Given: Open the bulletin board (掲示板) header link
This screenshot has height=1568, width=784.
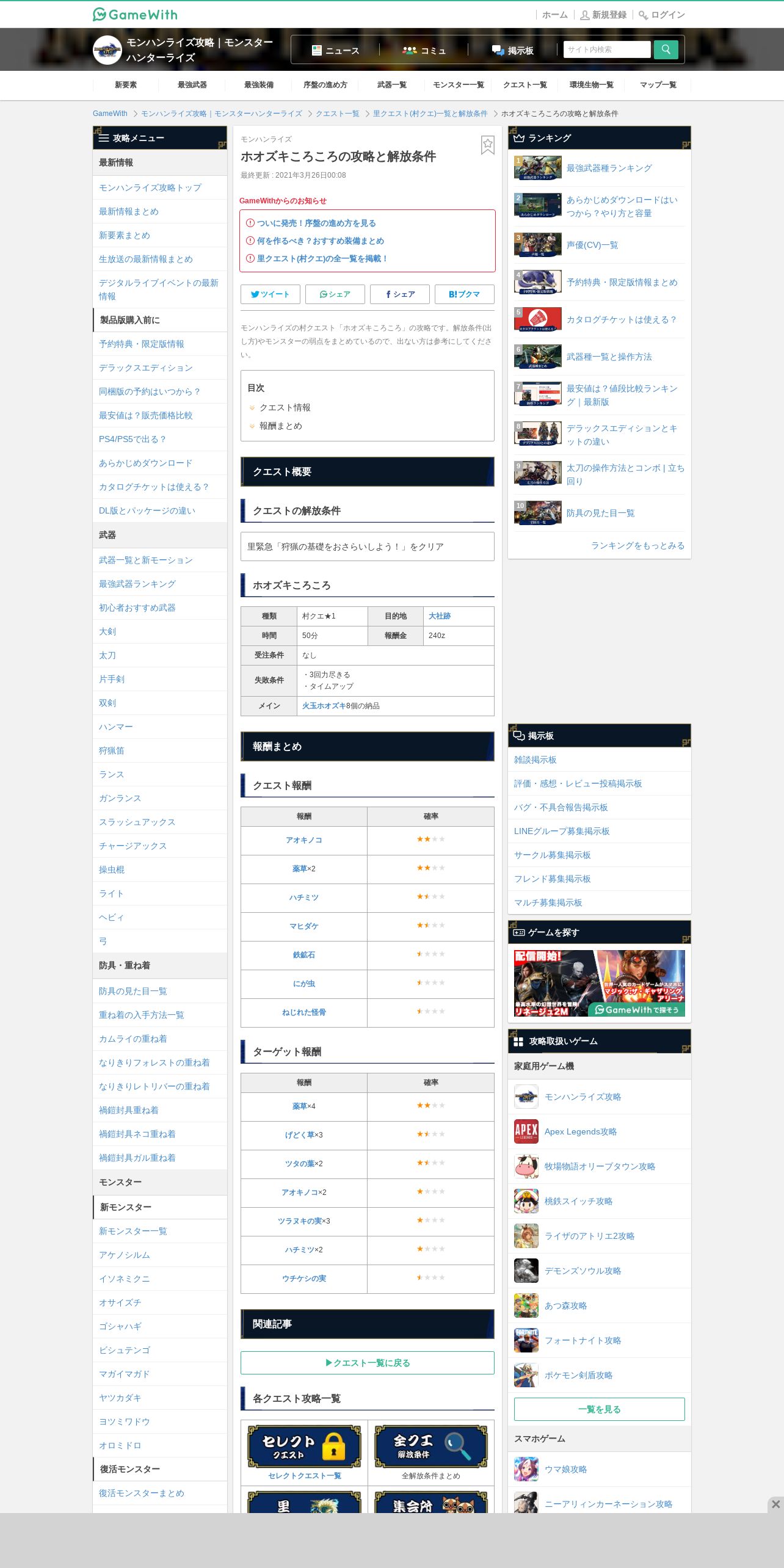Looking at the screenshot, I should 513,50.
